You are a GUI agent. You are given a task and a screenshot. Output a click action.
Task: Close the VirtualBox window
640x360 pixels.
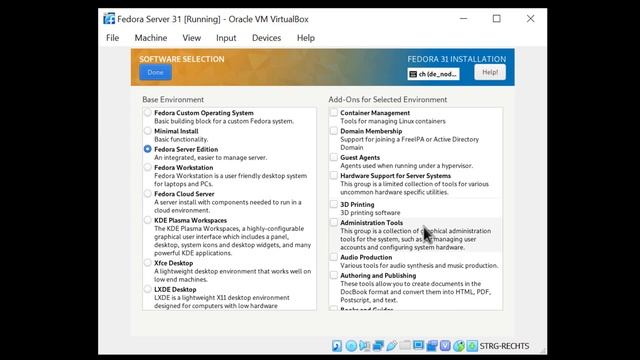point(531,19)
